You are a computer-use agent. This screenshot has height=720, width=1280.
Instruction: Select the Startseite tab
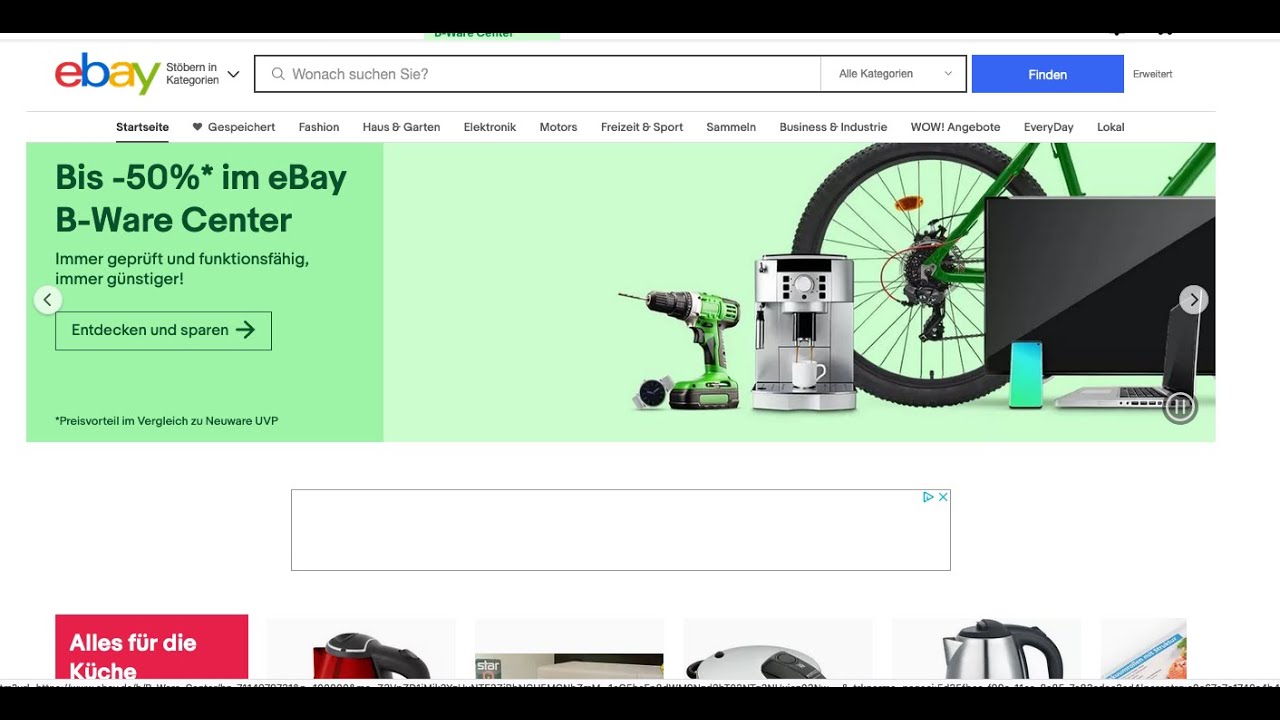[142, 127]
